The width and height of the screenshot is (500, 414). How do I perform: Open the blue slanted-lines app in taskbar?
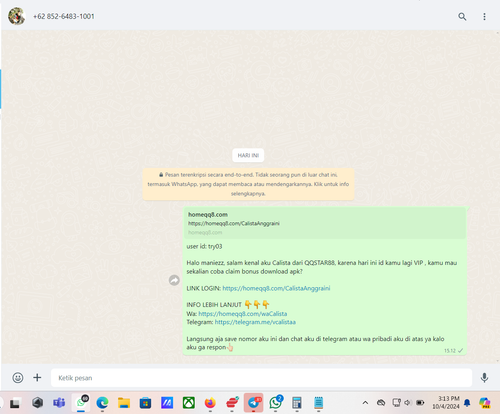[x=167, y=403]
